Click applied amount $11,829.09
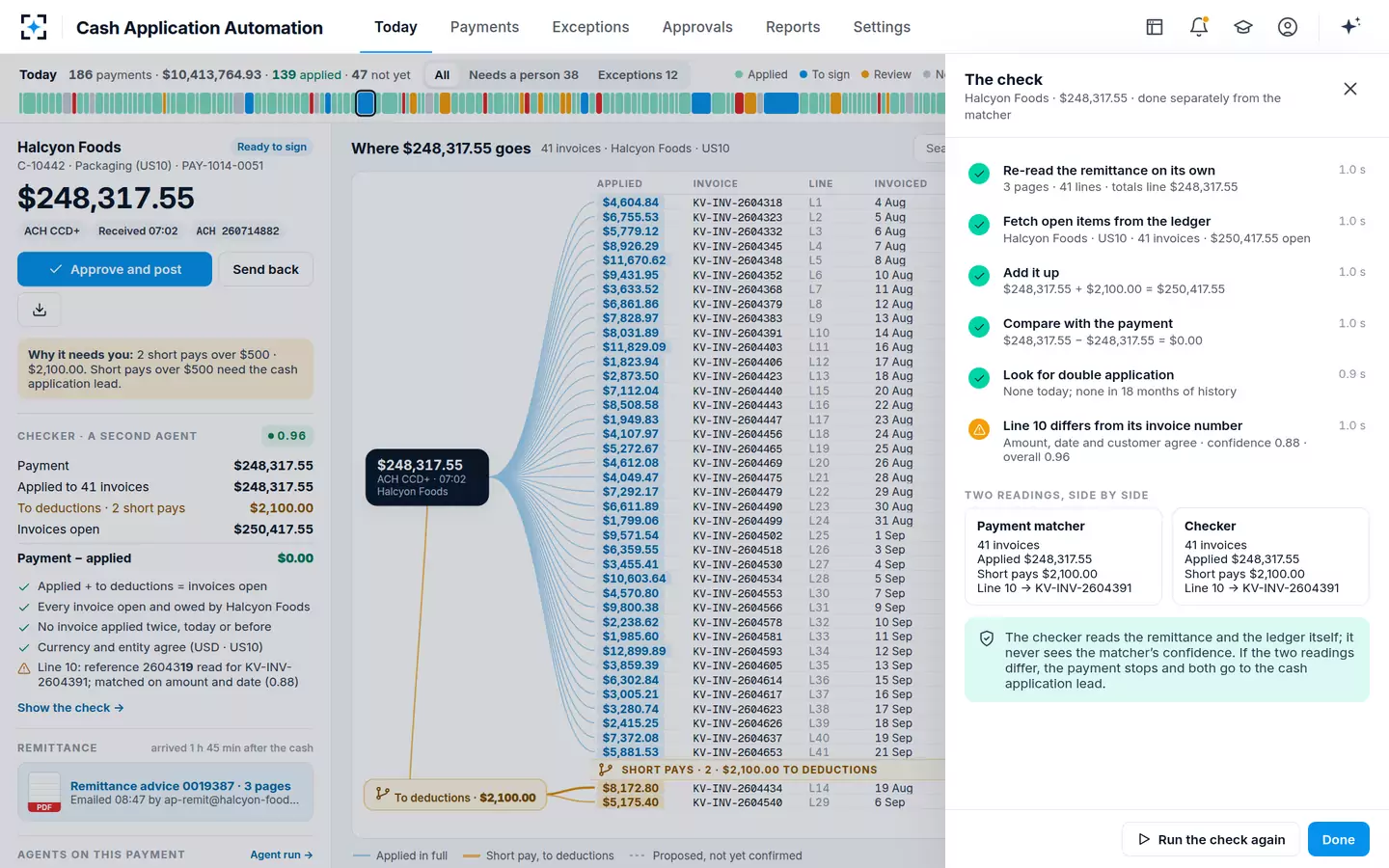The width and height of the screenshot is (1389, 868). pyautogui.click(x=634, y=347)
